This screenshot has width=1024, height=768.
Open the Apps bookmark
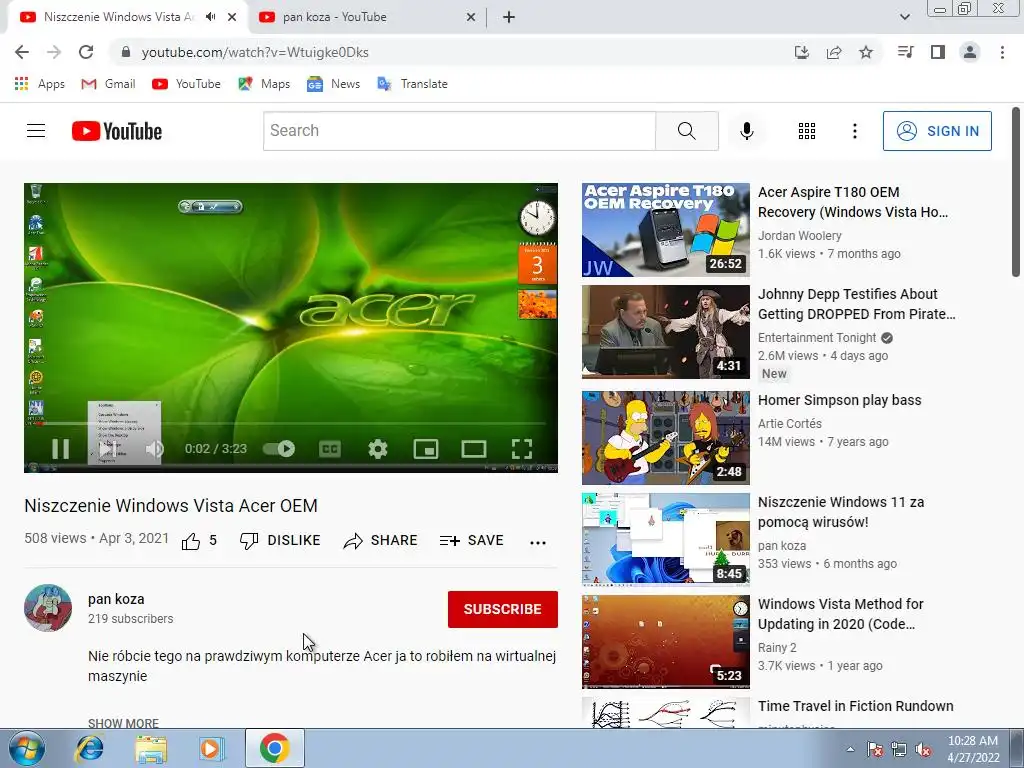coord(40,84)
